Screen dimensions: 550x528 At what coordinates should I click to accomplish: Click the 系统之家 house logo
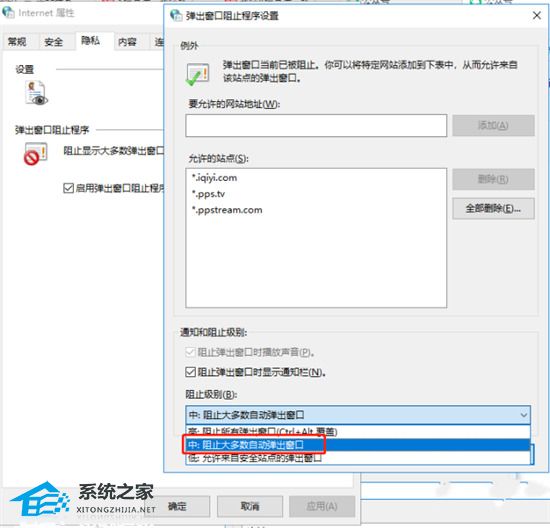click(39, 499)
